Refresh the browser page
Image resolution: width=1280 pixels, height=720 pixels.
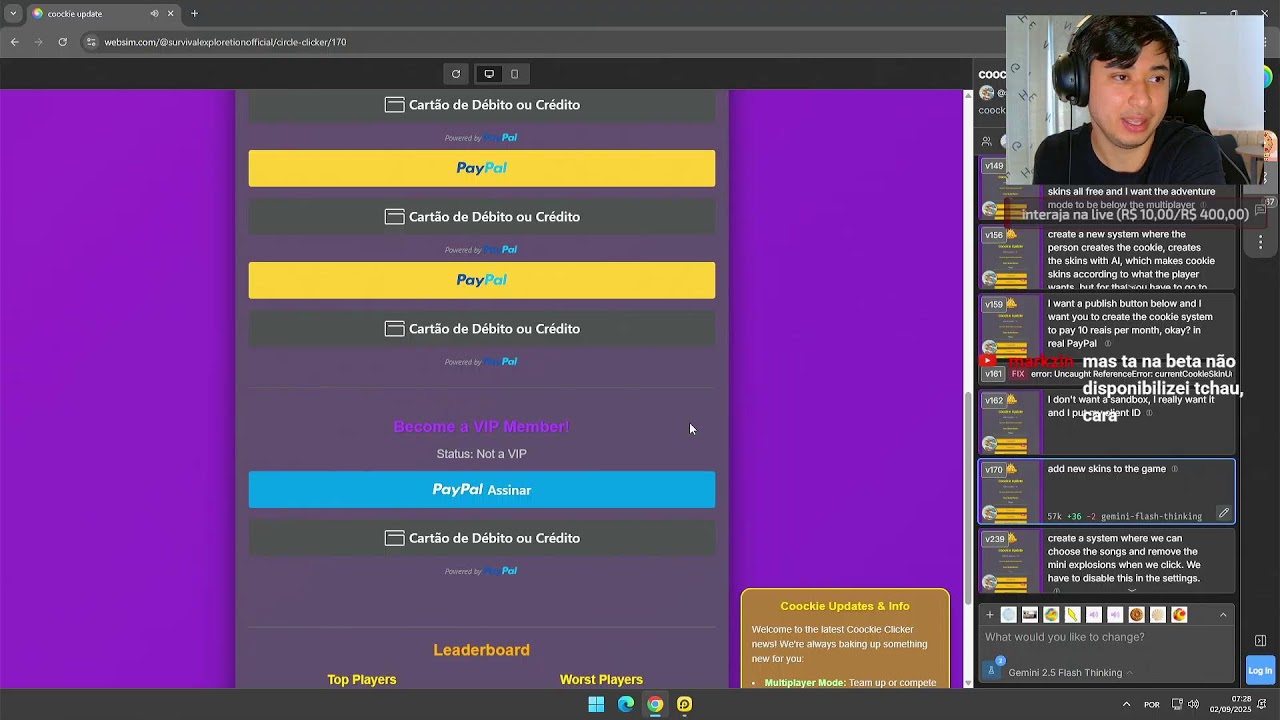(62, 42)
